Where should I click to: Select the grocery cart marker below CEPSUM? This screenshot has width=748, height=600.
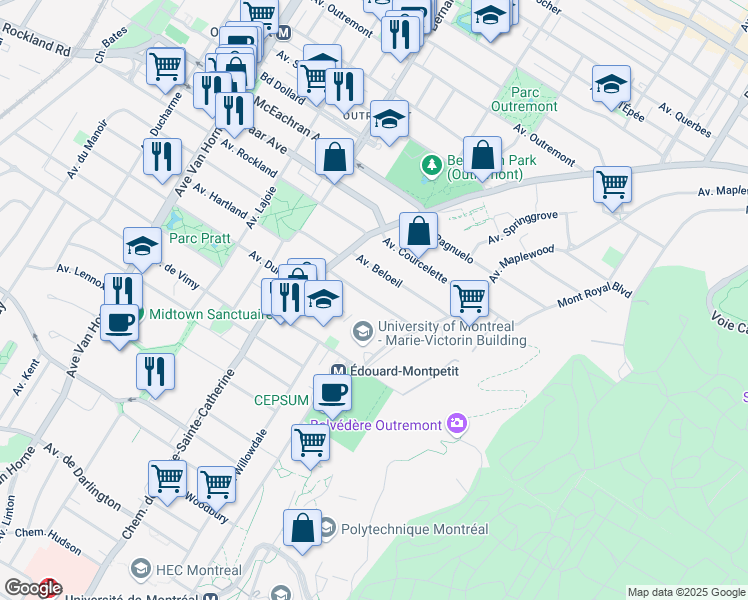(311, 444)
